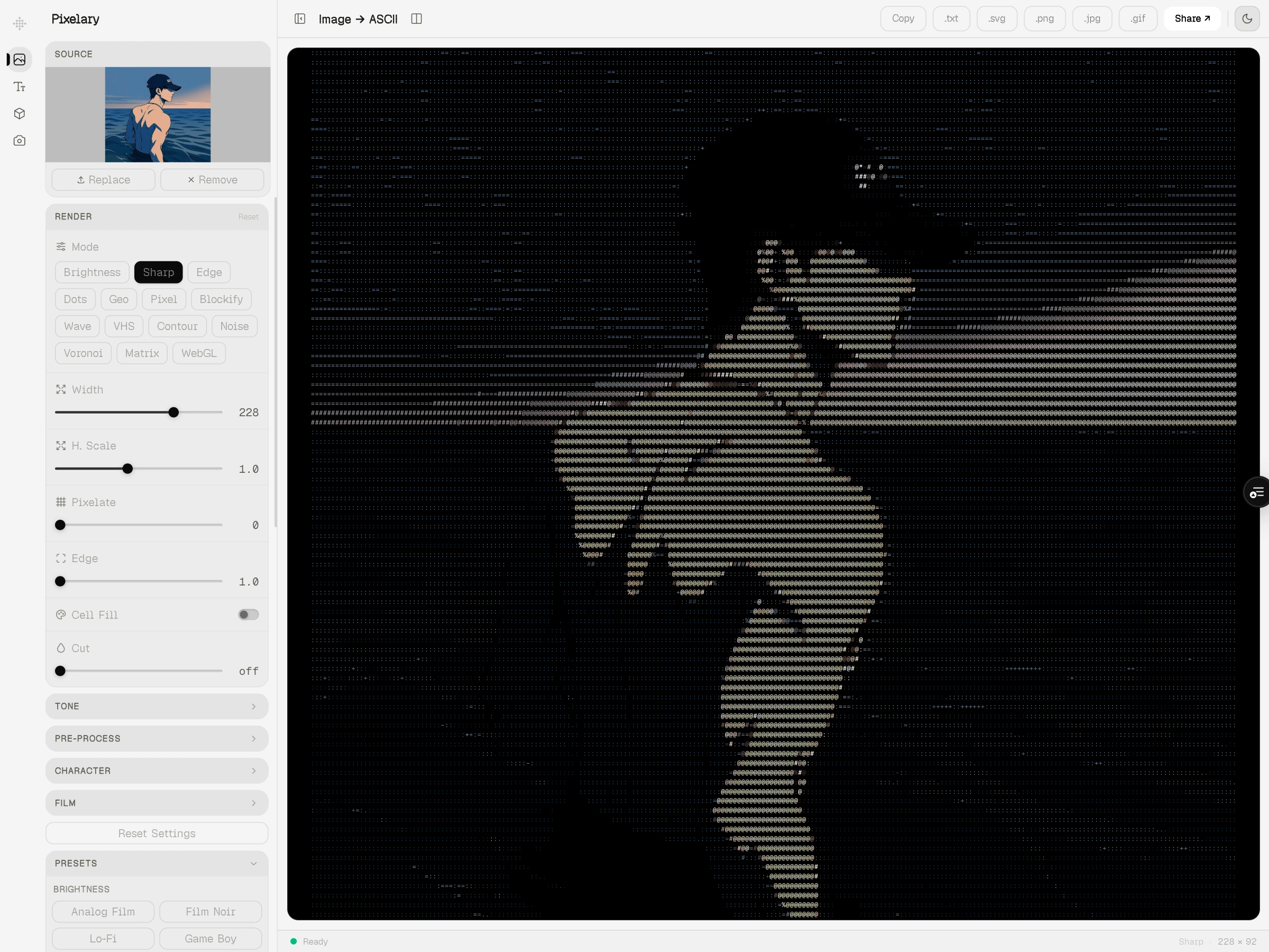Select Voronoi render mode
1269x952 pixels.
83,353
